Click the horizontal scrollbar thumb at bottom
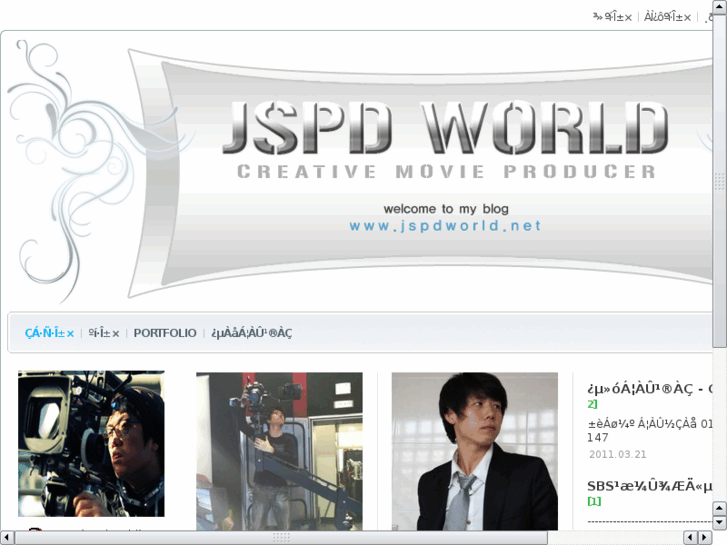This screenshot has width=727, height=545. click(281, 538)
